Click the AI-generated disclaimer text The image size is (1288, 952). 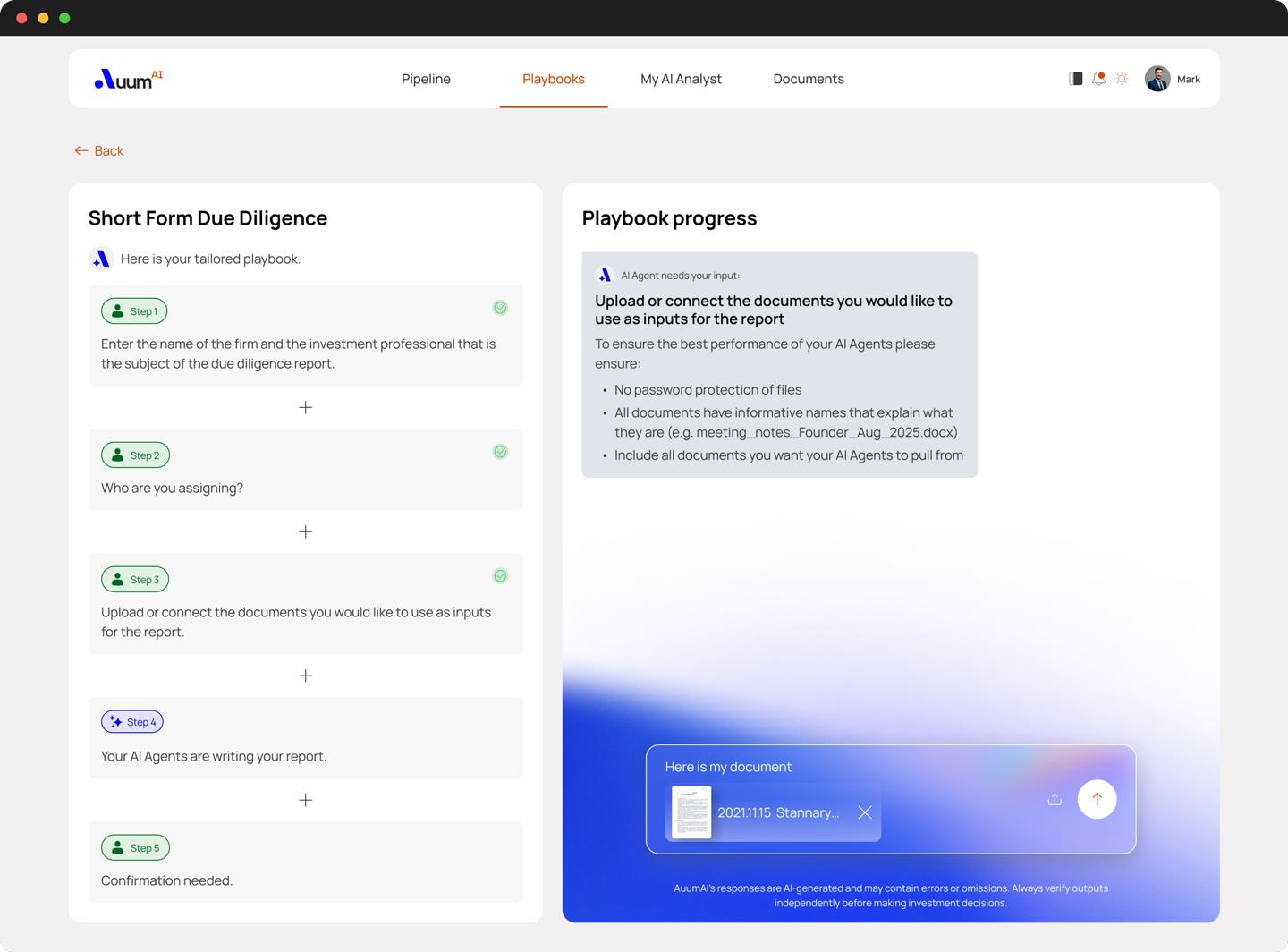pyautogui.click(x=891, y=896)
